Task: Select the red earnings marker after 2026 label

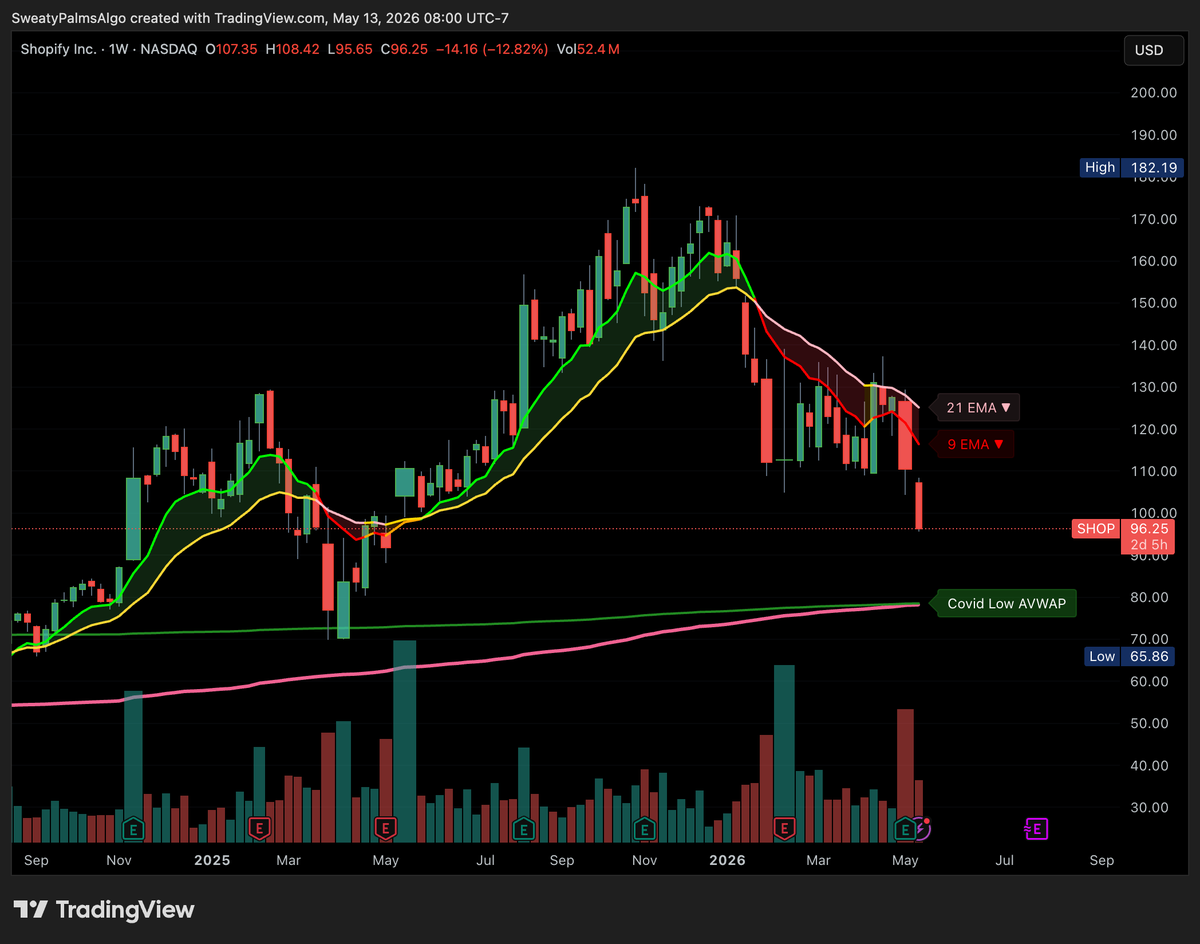Action: (784, 828)
